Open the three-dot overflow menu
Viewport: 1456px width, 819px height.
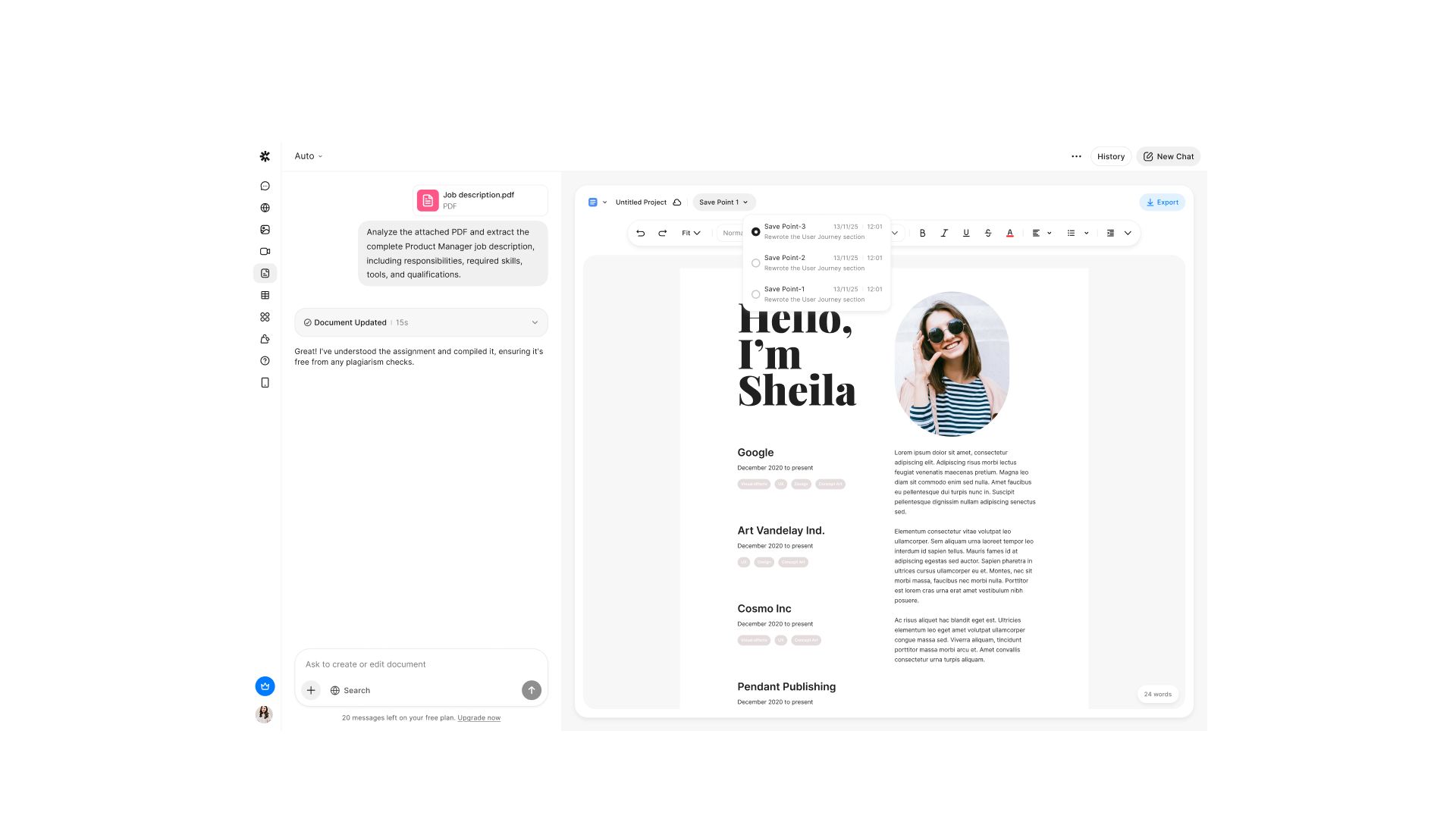(x=1076, y=156)
